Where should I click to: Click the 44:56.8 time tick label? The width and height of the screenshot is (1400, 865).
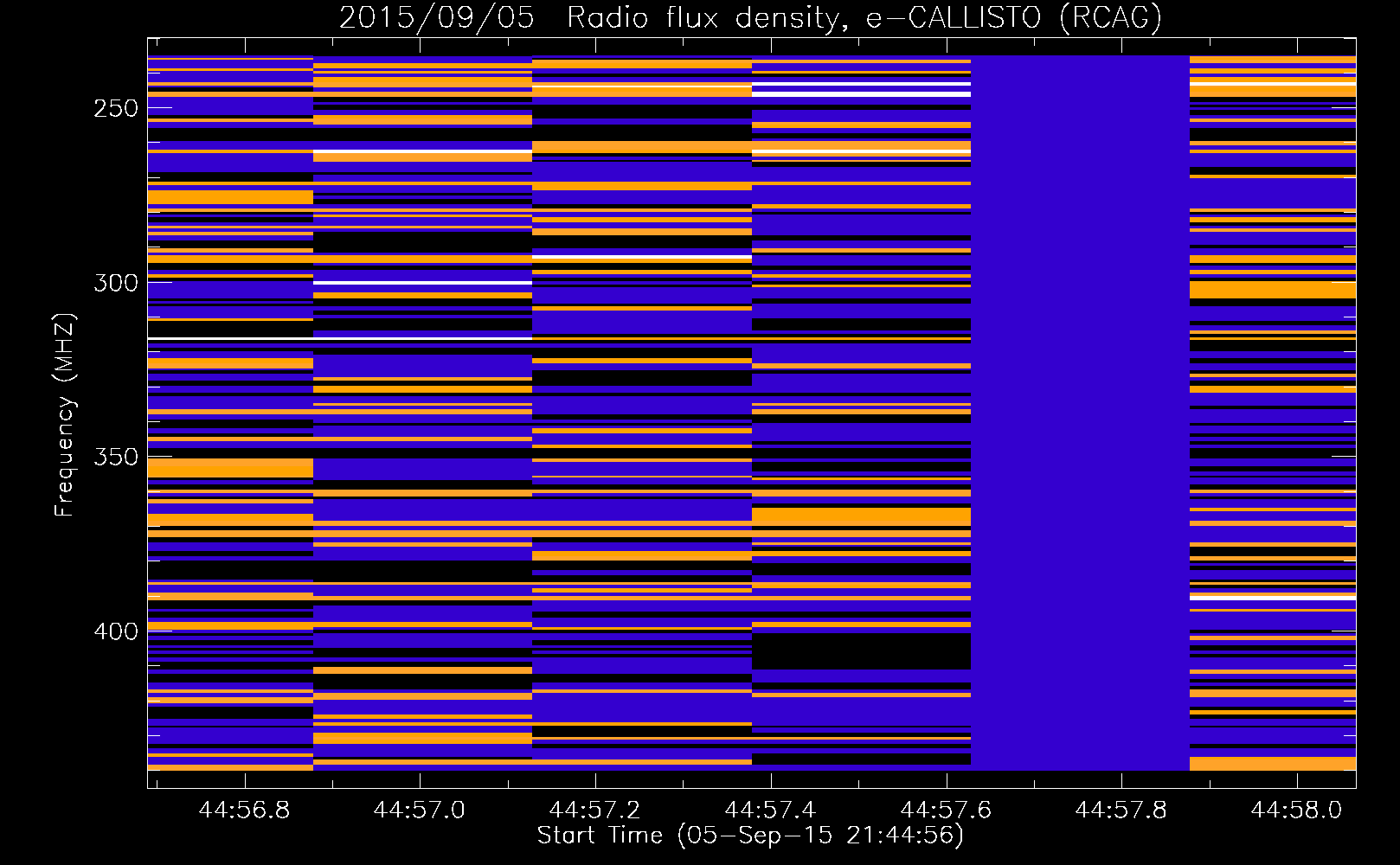tap(244, 811)
